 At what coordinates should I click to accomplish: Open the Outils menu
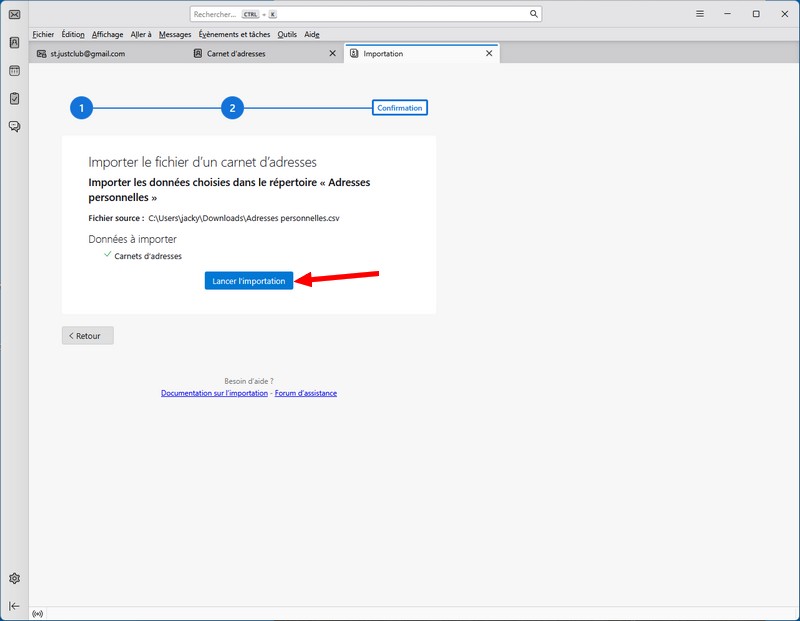point(287,34)
